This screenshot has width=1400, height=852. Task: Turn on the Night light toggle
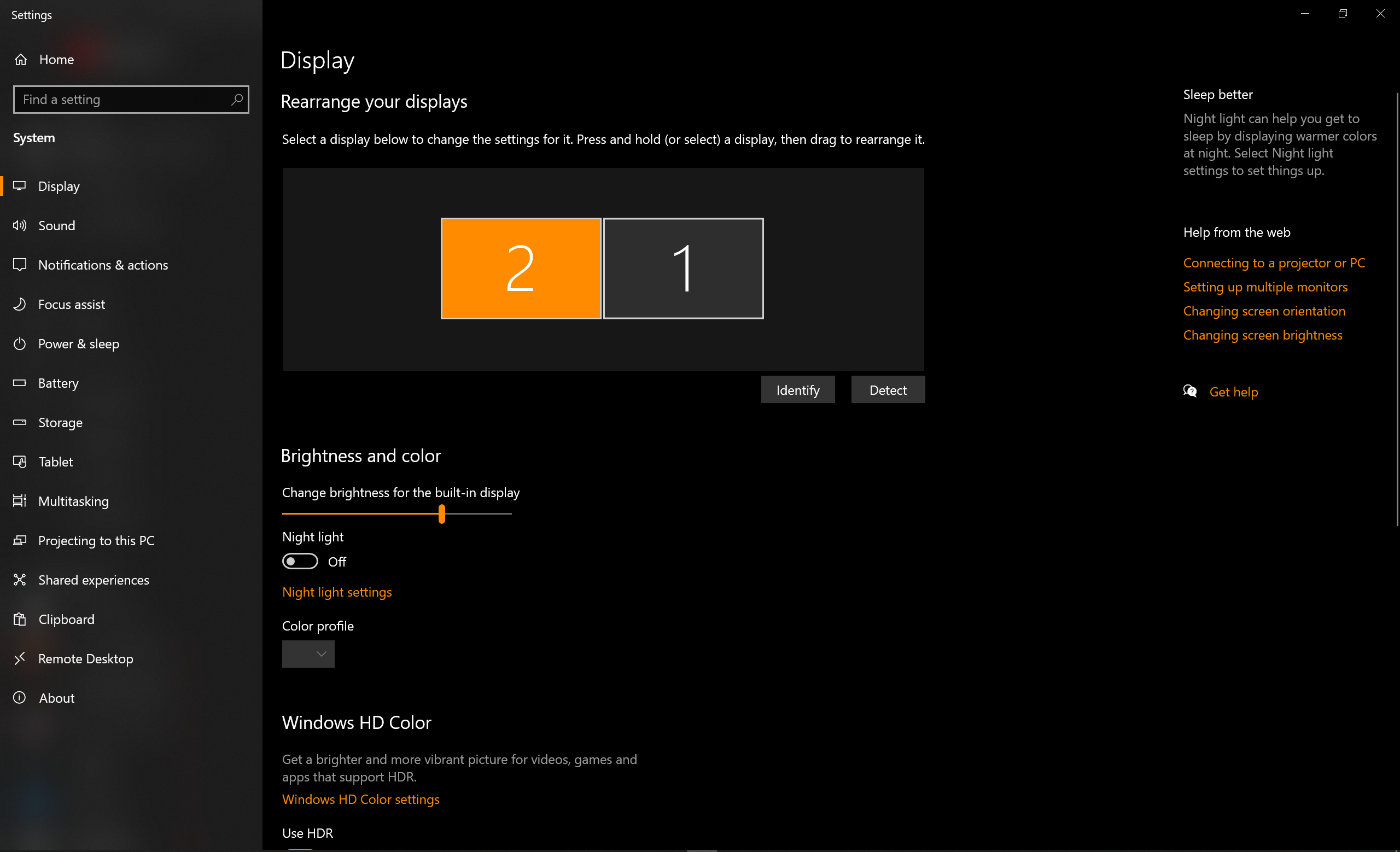click(x=300, y=561)
